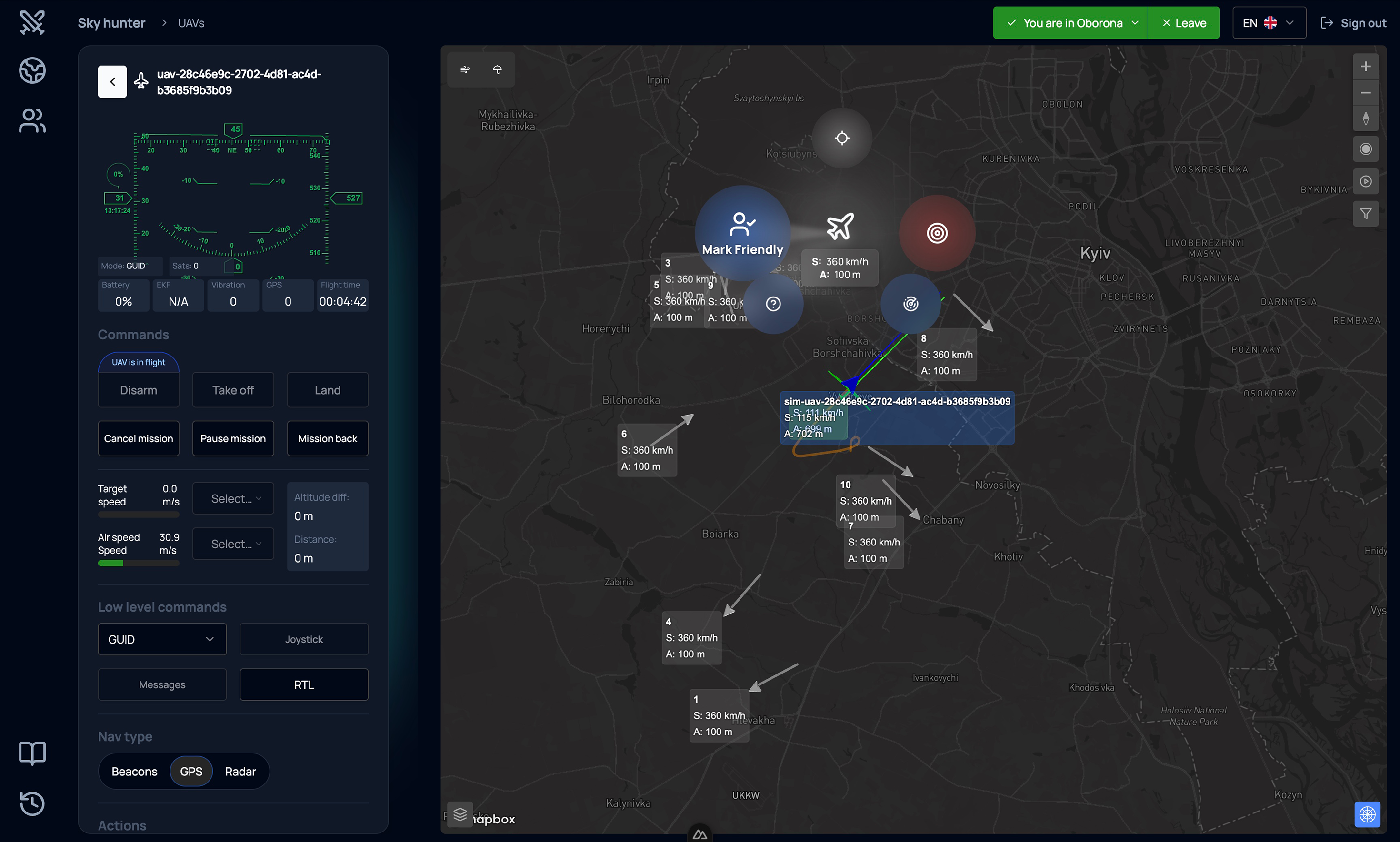The width and height of the screenshot is (1400, 842).
Task: Select Radar nav type
Action: pyautogui.click(x=240, y=771)
